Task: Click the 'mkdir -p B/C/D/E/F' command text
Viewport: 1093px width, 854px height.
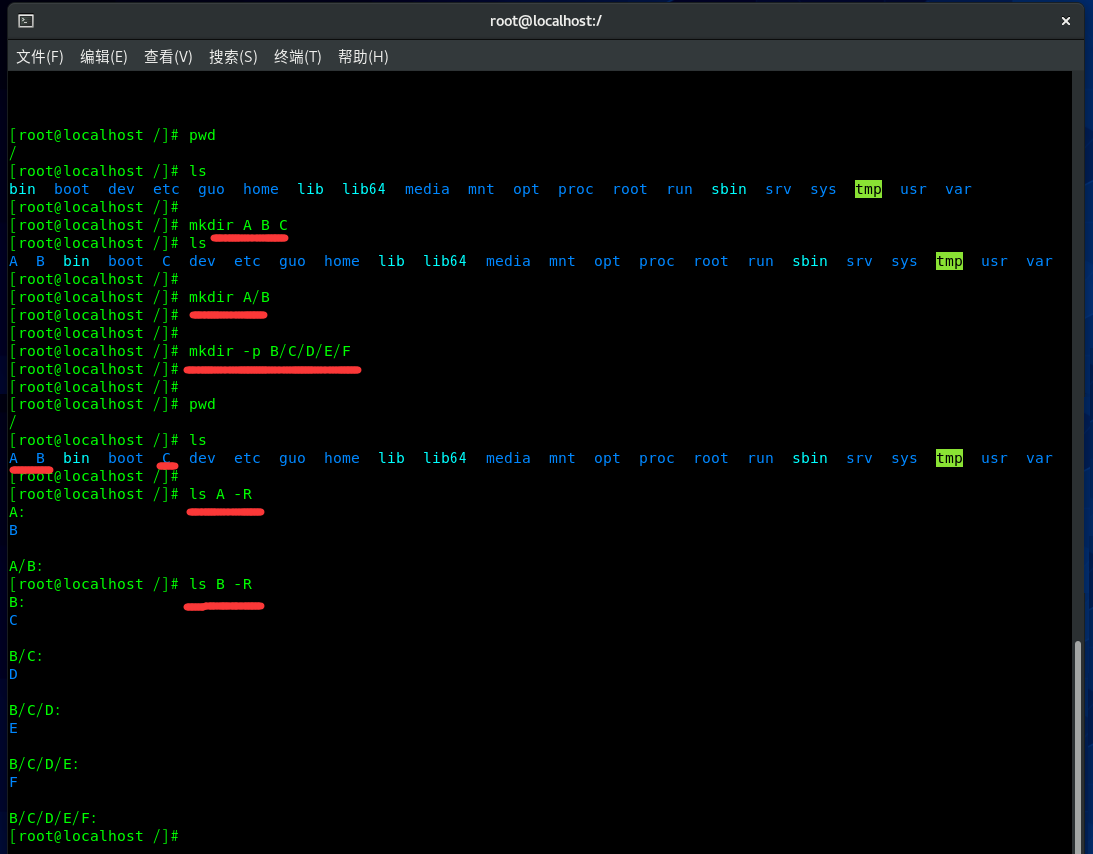Action: (270, 351)
